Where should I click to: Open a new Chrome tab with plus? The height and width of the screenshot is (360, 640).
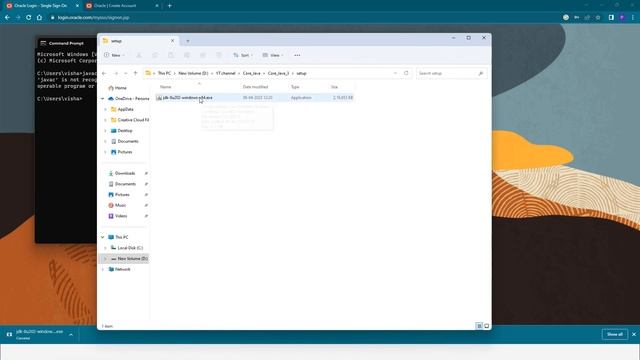[169, 6]
